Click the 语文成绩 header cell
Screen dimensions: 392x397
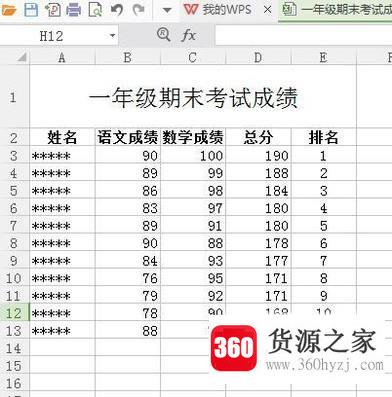(x=128, y=137)
